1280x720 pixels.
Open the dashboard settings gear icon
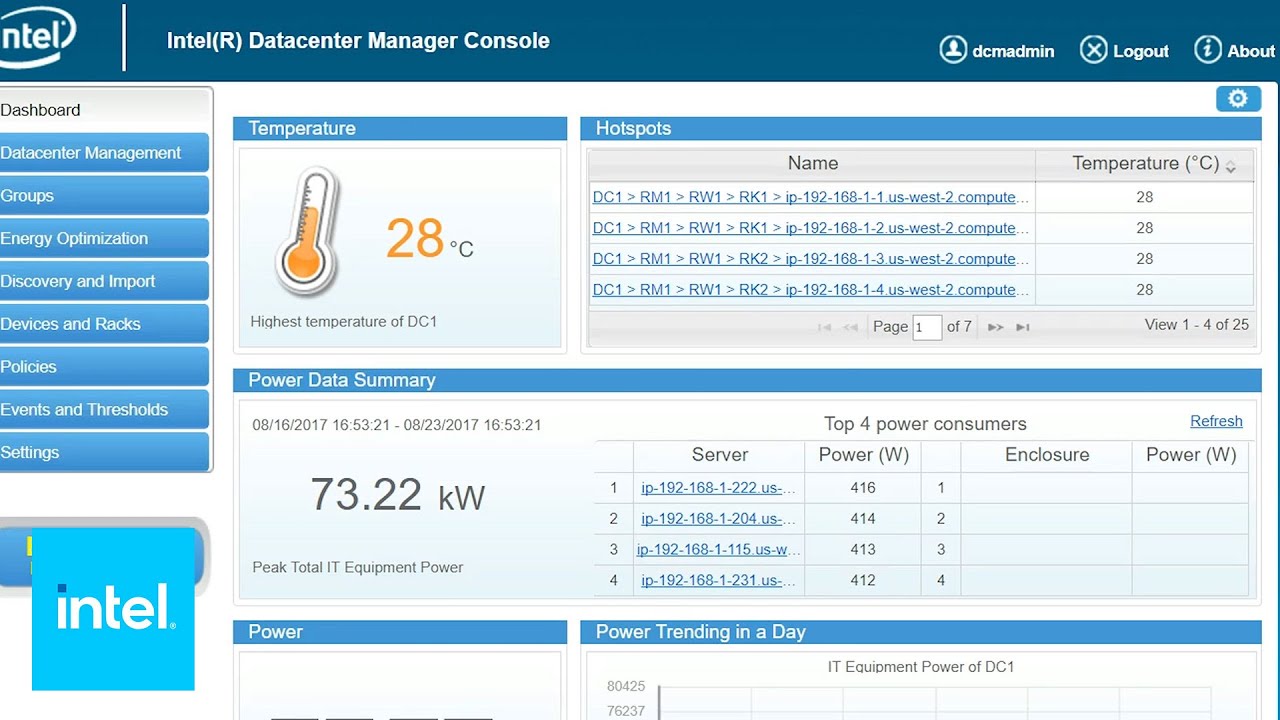1238,98
